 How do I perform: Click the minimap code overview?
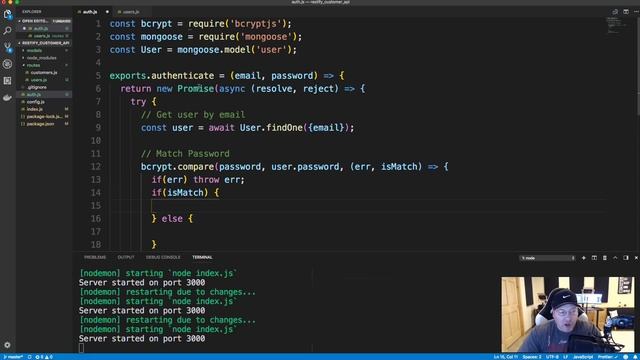click(616, 25)
